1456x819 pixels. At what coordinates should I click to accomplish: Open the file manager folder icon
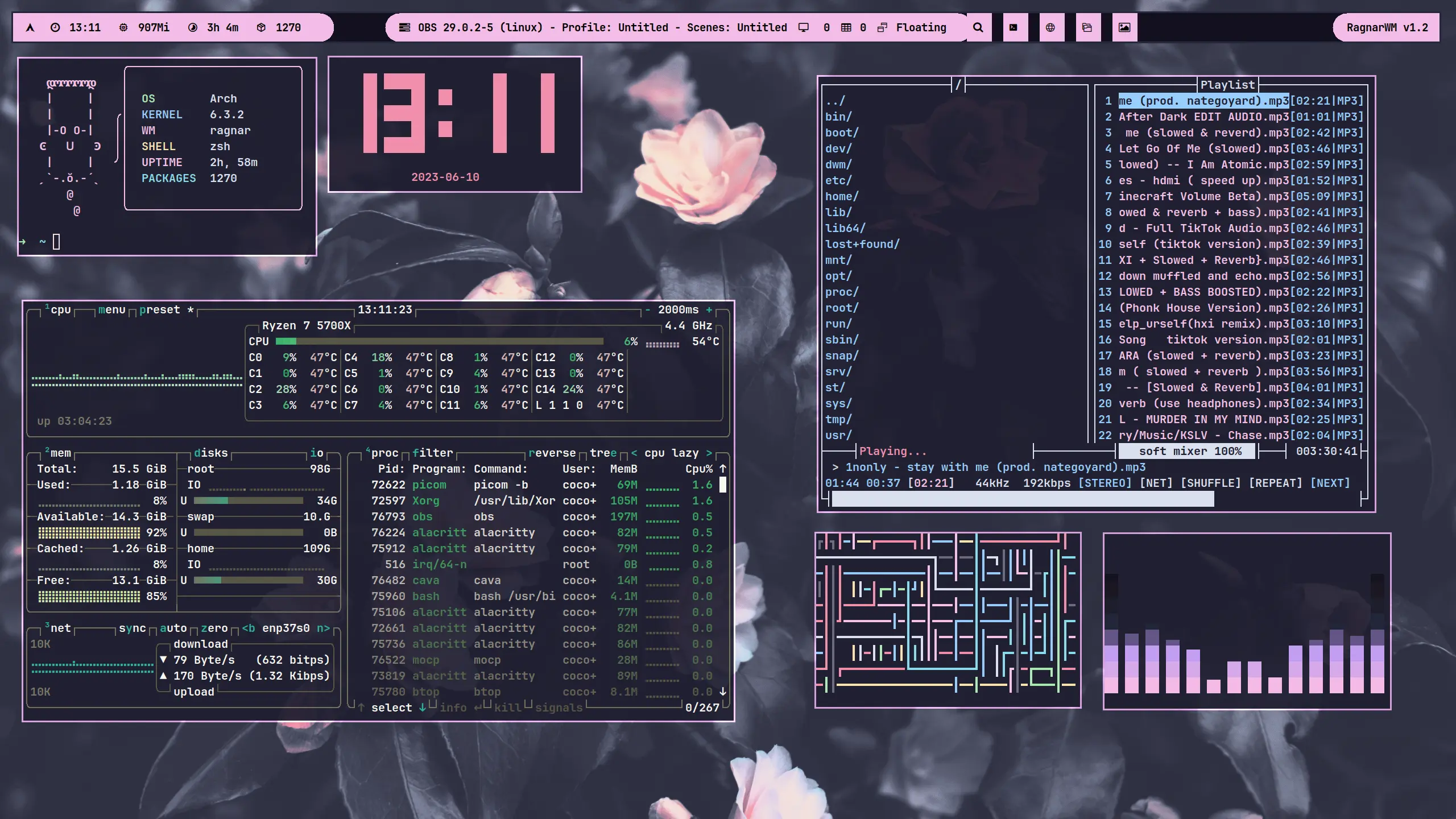(x=1087, y=27)
